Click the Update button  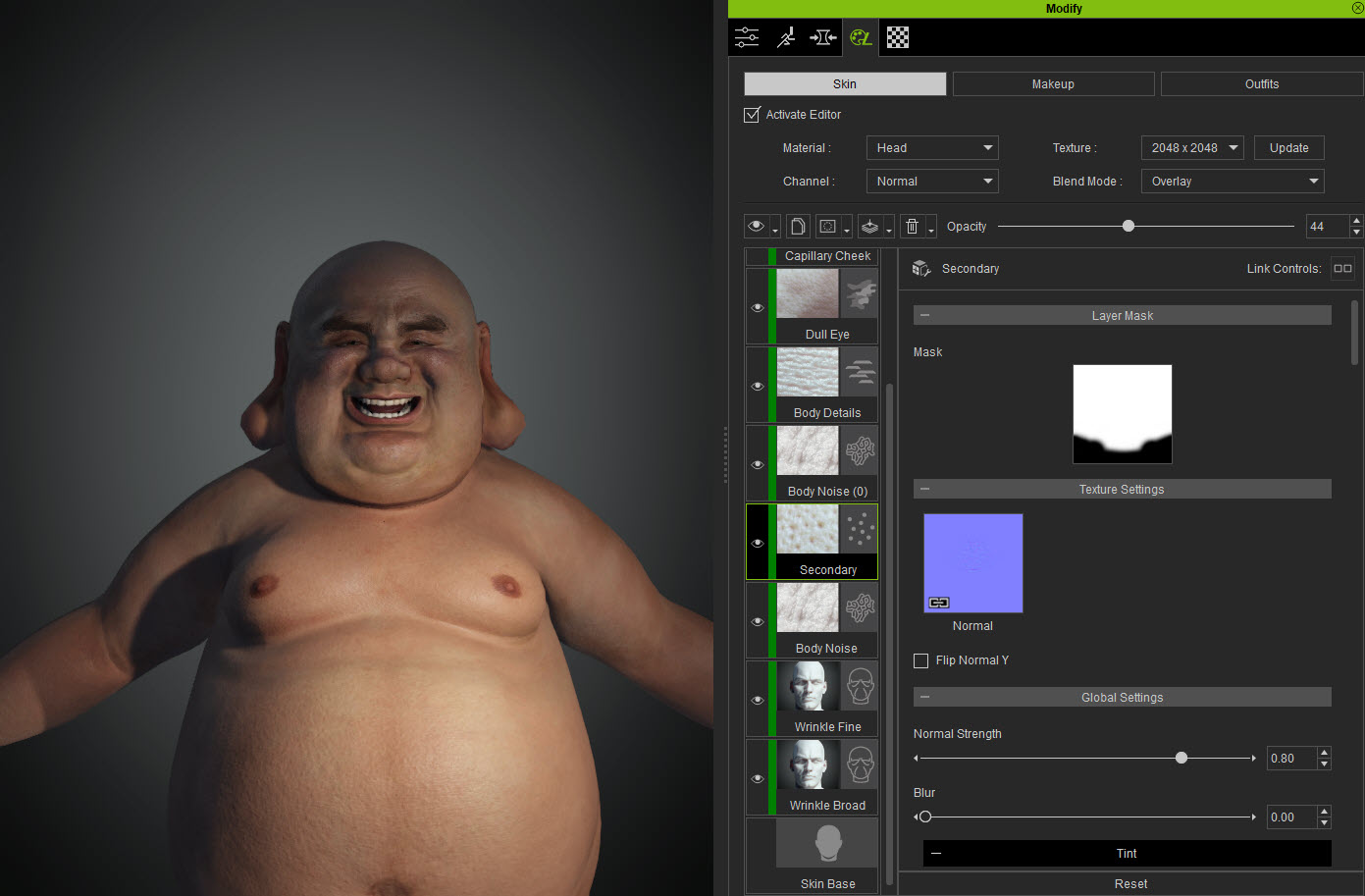coord(1289,148)
